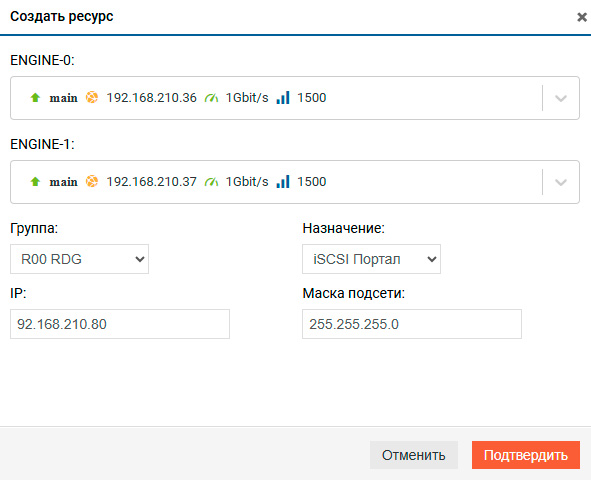The width and height of the screenshot is (591, 480).
Task: Open the Группа dropdown showing R00 RDG
Action: click(x=80, y=259)
